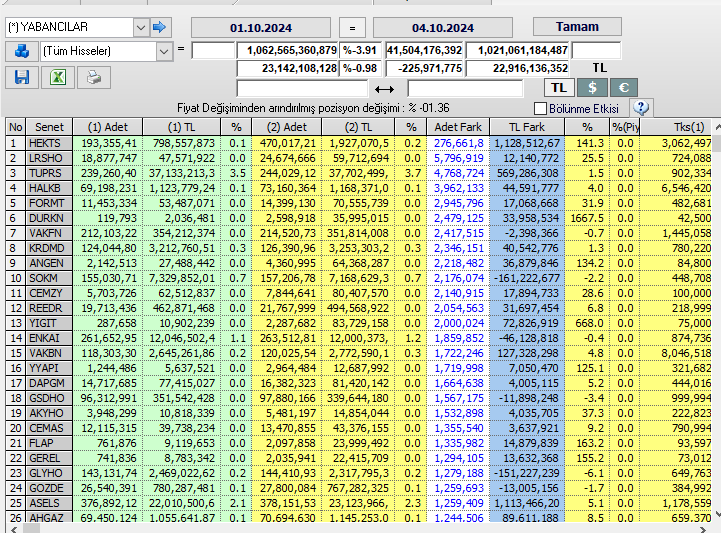Screen dimensions: 721x533
Task: Select the VAKFN stock cell
Action: pos(49,233)
